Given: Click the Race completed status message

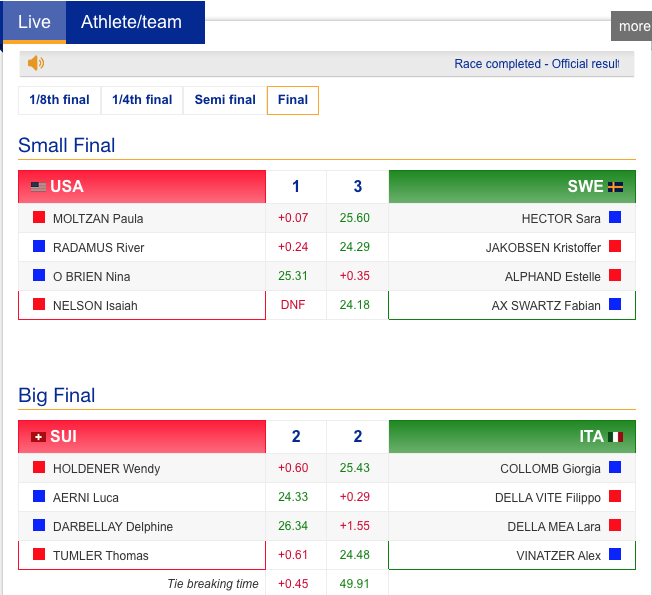Looking at the screenshot, I should click(x=536, y=64).
